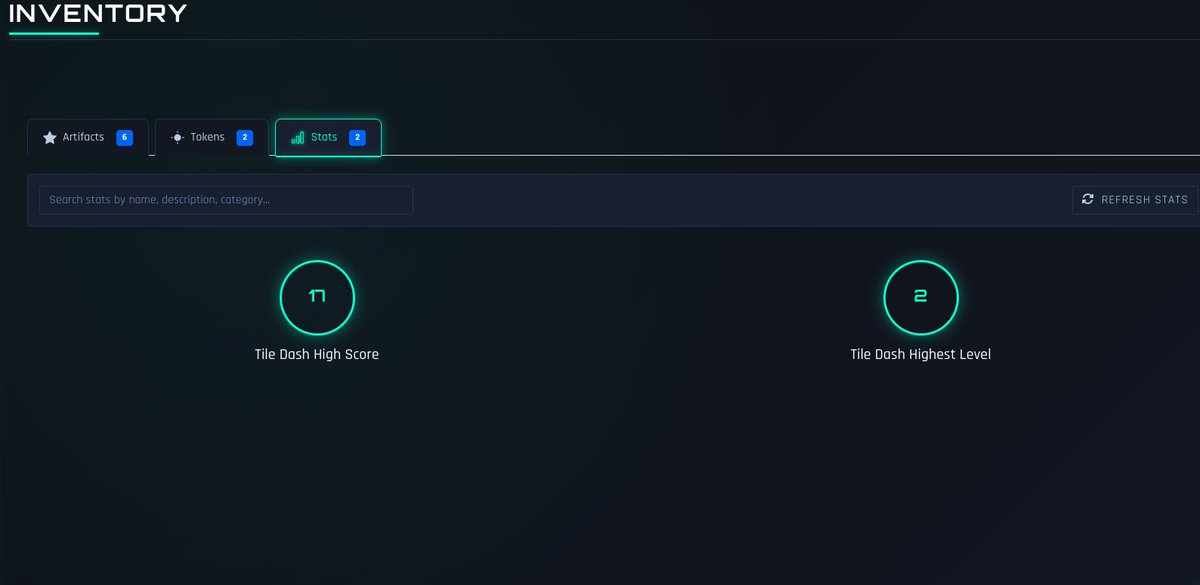Click the Tokens count badge showing 2
This screenshot has width=1200, height=585.
pyautogui.click(x=245, y=138)
